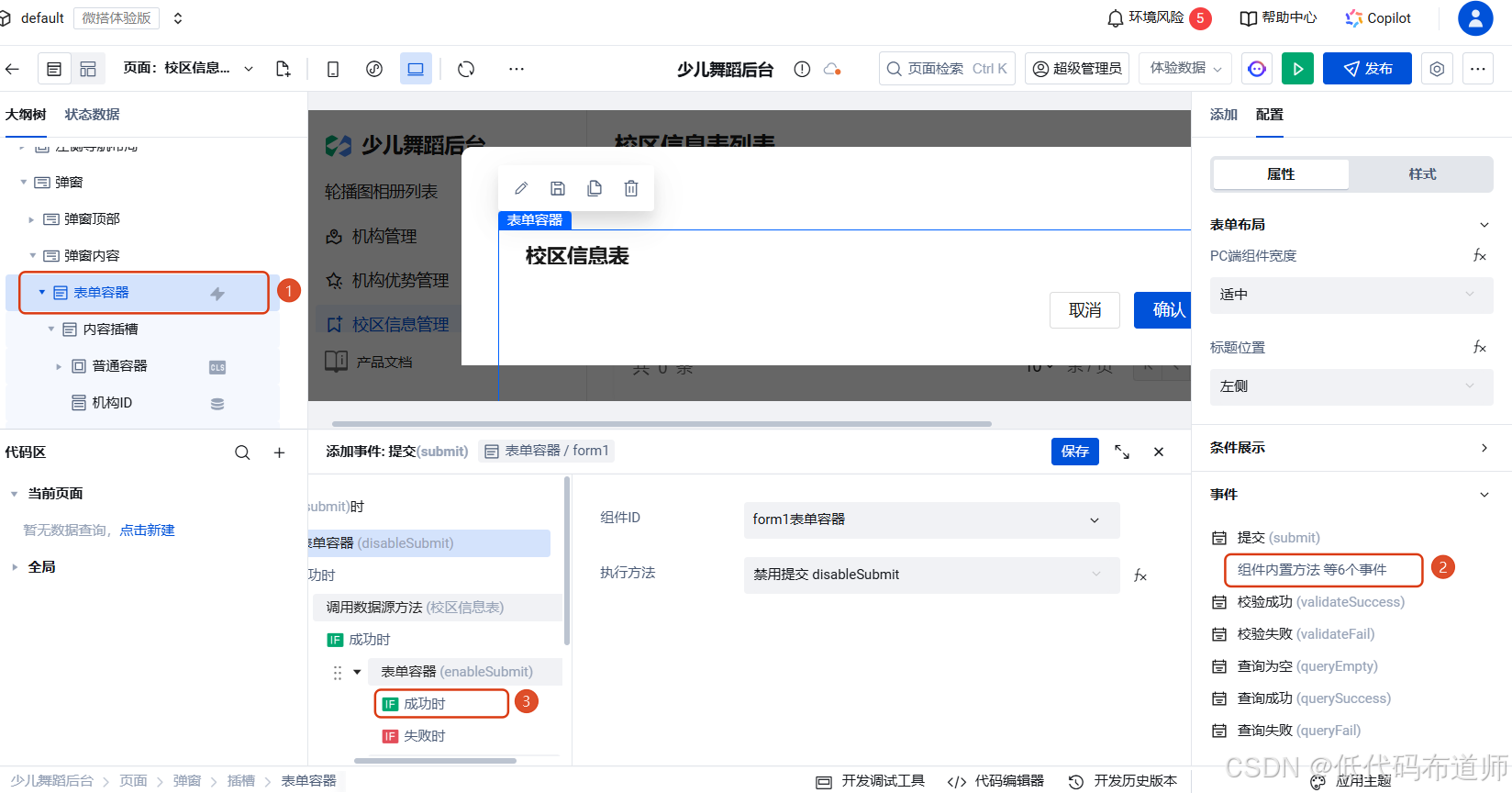Open 帮助中心 help center

[1277, 17]
